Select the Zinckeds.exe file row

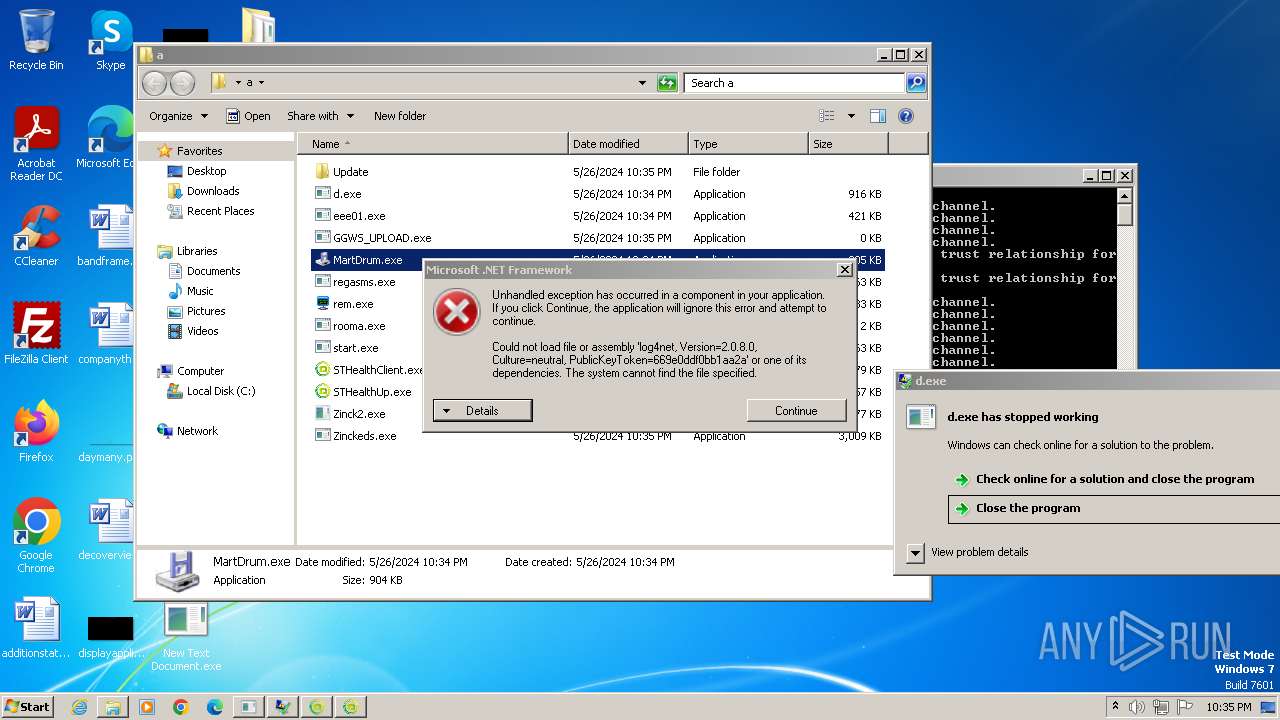tap(599, 436)
